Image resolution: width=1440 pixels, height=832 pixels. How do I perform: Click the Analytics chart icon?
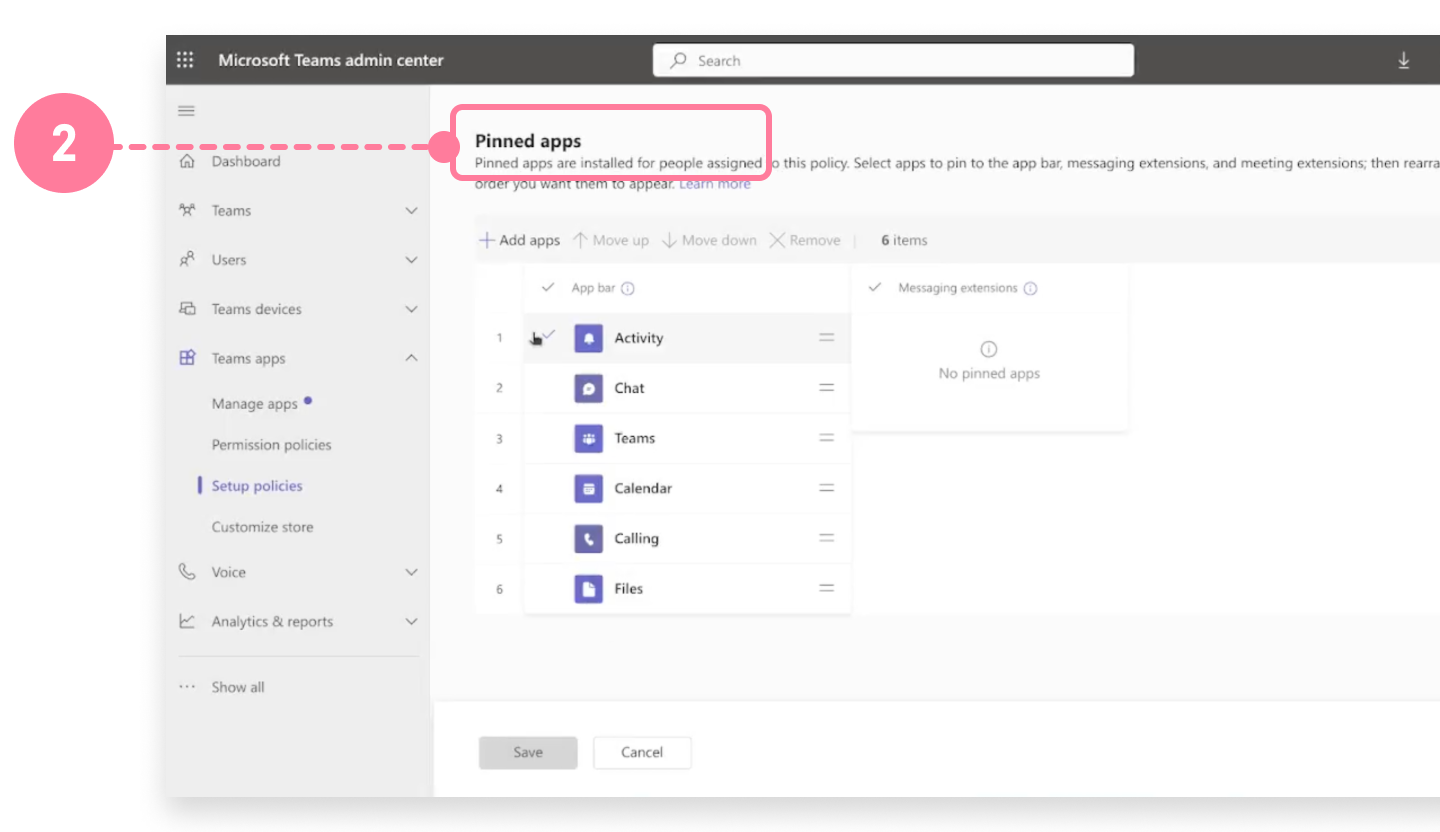187,621
